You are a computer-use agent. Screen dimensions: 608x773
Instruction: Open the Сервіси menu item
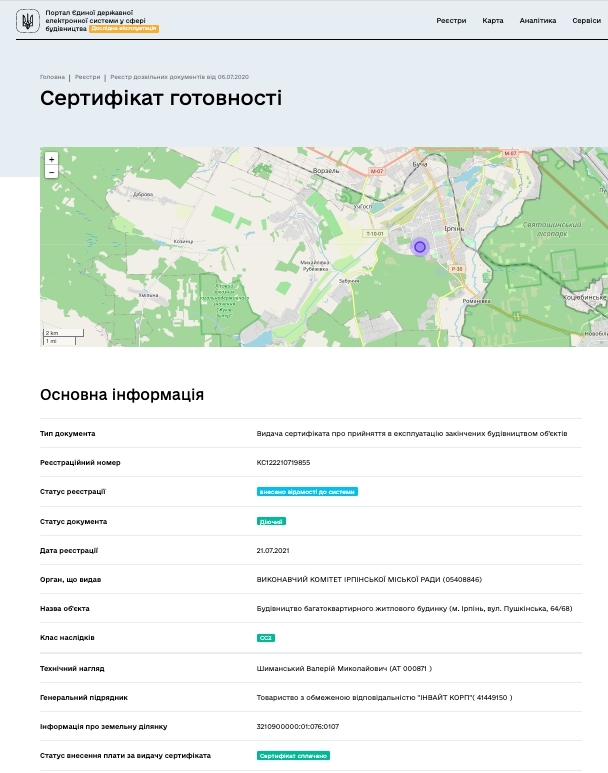[x=586, y=21]
